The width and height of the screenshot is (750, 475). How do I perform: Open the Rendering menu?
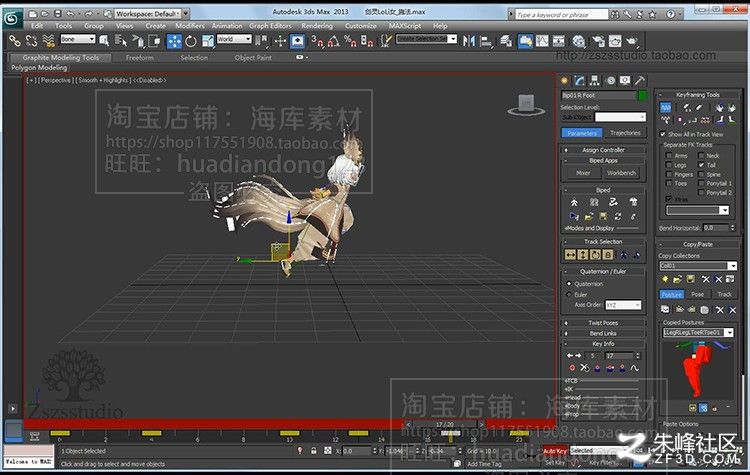[x=317, y=26]
